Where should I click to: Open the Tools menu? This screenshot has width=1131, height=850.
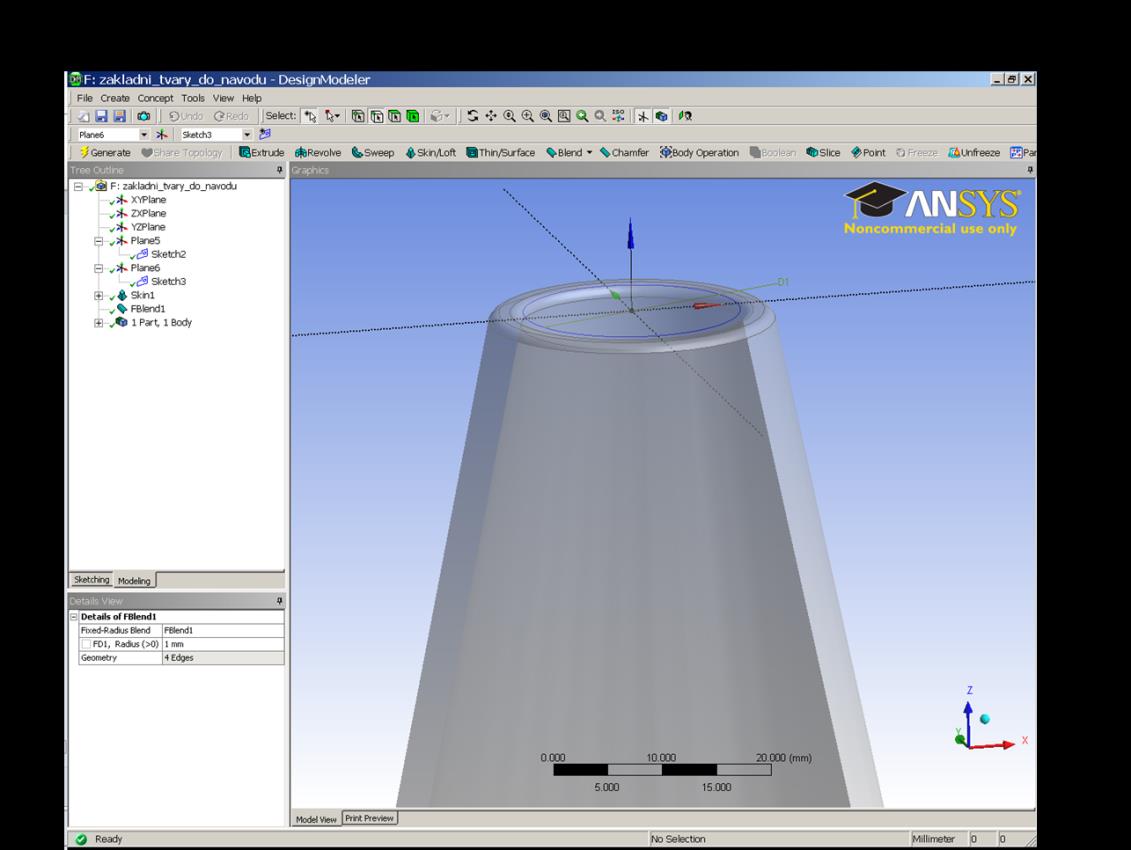193,98
